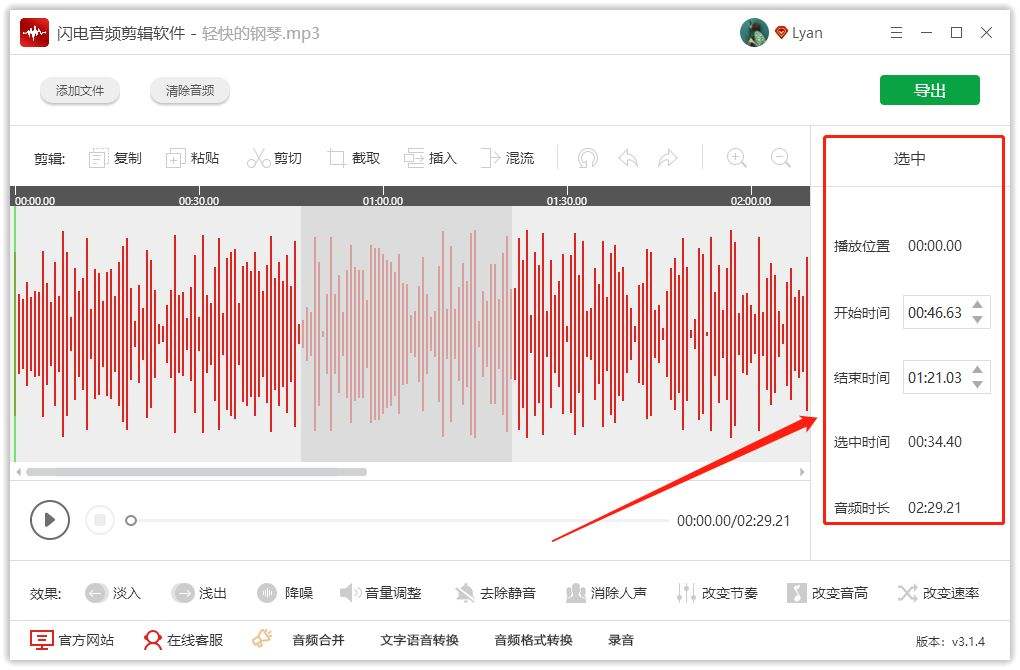Click the 淡入 fade-in effect icon
This screenshot has width=1020, height=670.
tap(95, 592)
